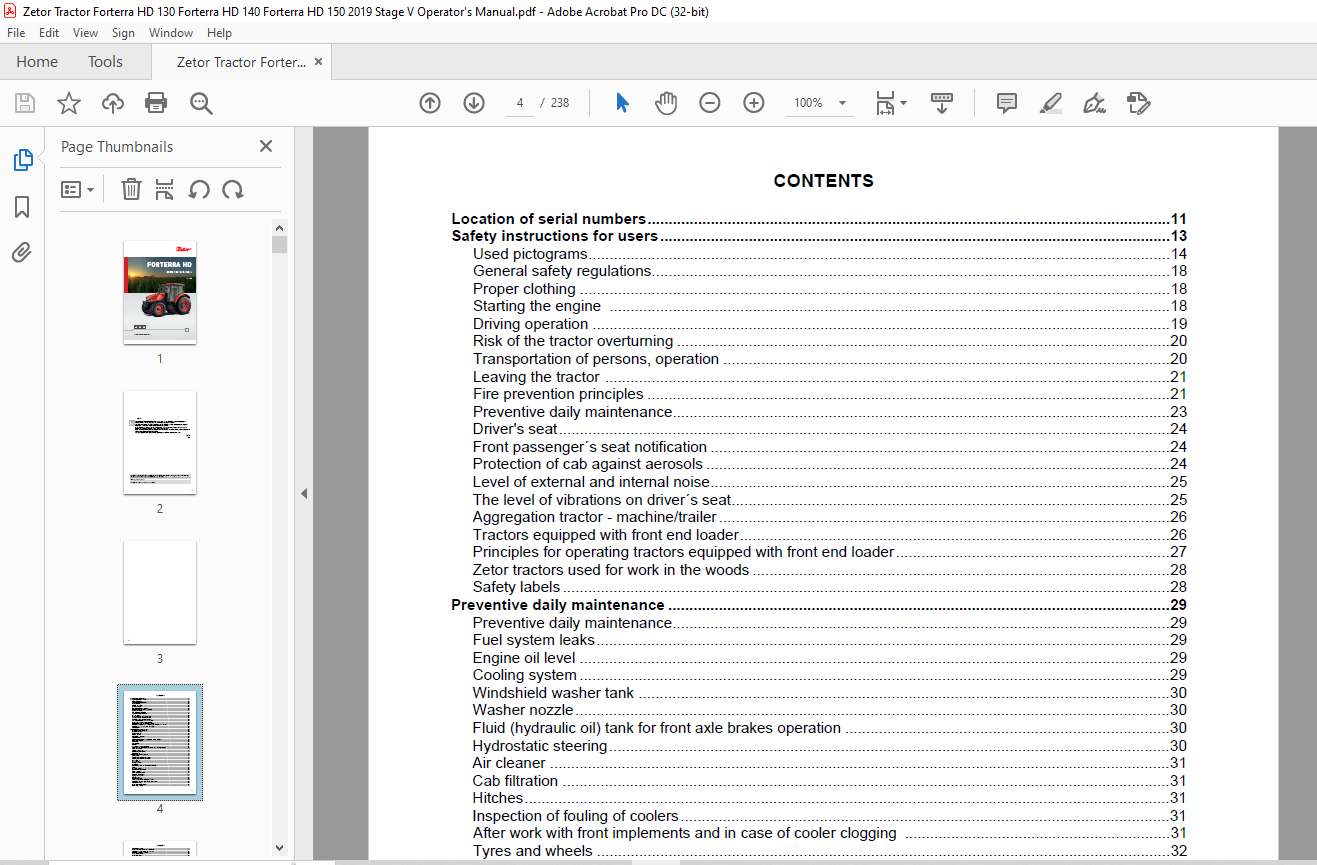
Task: Print the document with the printer icon
Action: pos(156,103)
